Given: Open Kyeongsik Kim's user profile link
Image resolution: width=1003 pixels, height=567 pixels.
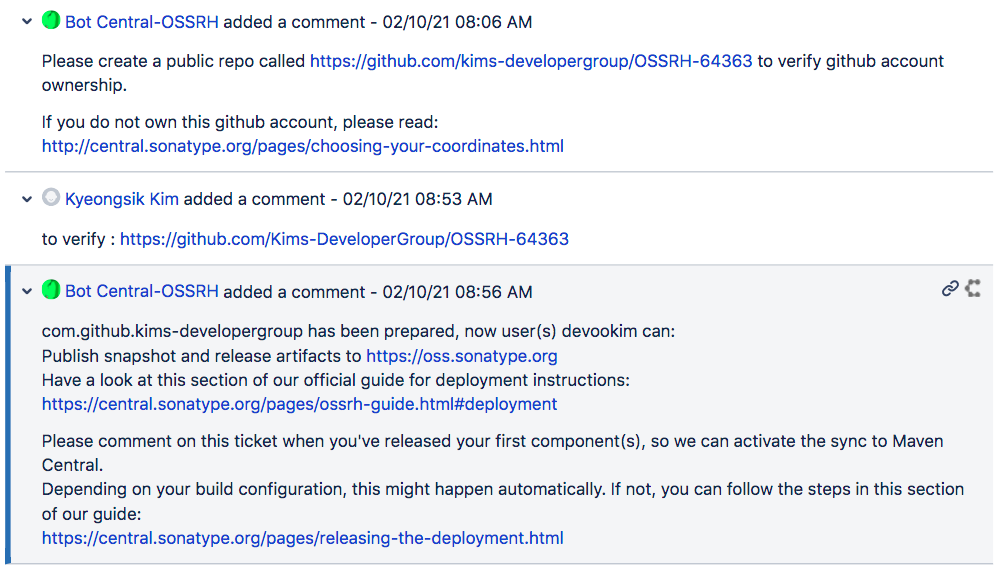Looking at the screenshot, I should 122,200.
